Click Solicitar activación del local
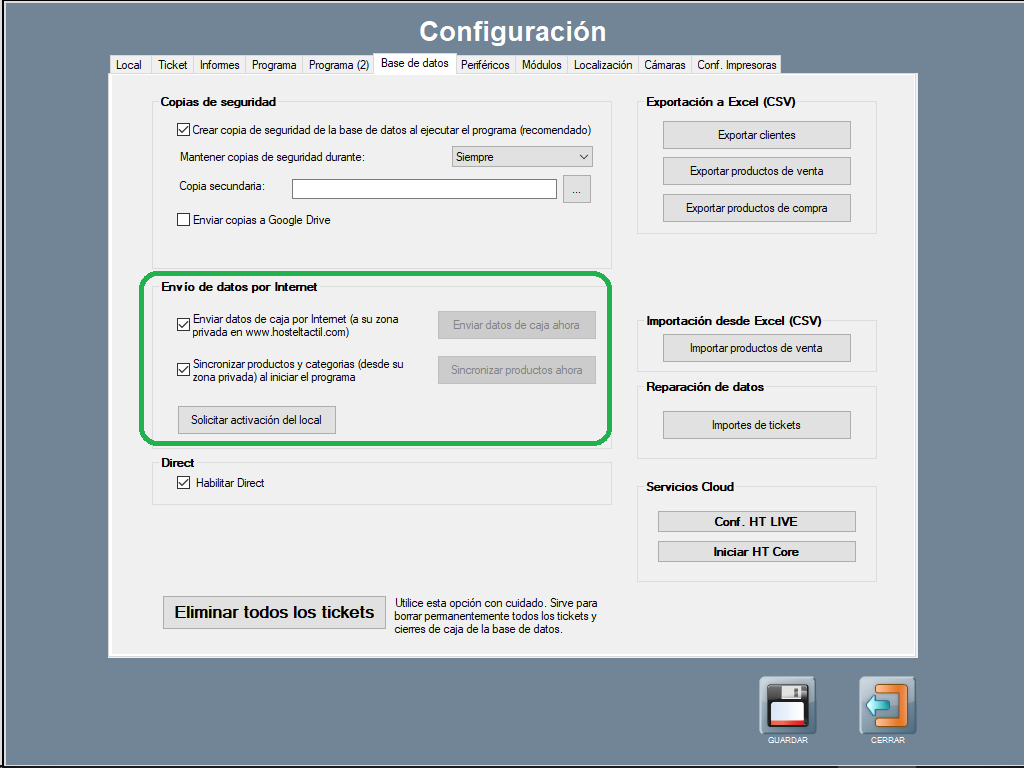Viewport: 1024px width, 768px height. point(256,420)
